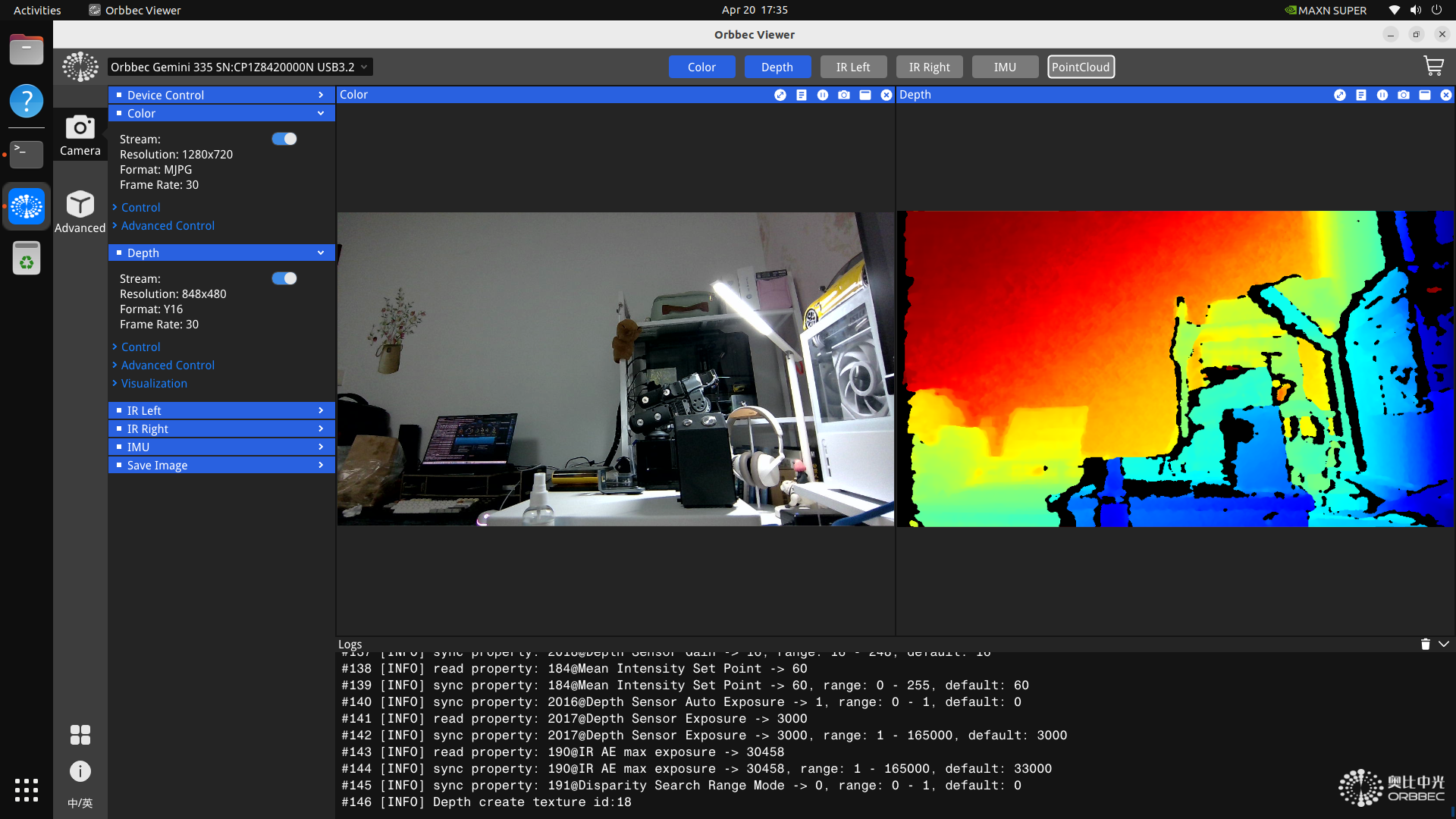Pause the Color stream view
Viewport: 1456px width, 819px height.
pyautogui.click(x=823, y=95)
